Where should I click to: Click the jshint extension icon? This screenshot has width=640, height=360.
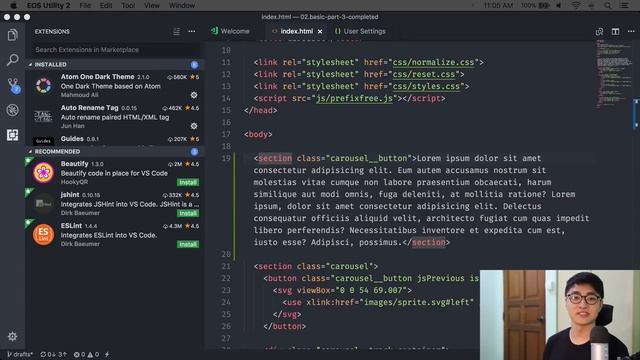[x=43, y=203]
